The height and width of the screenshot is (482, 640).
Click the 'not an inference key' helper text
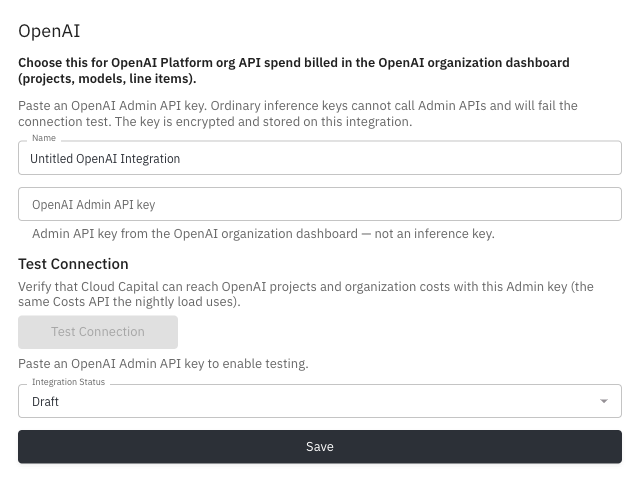click(x=263, y=233)
